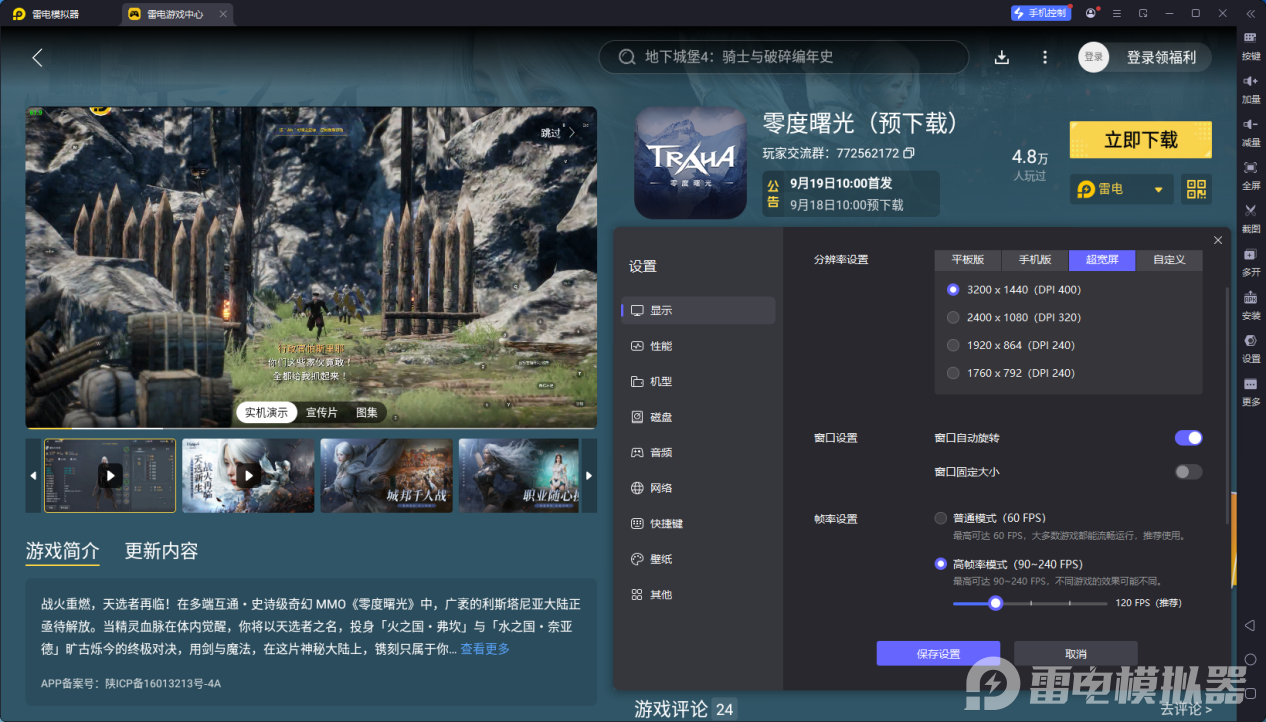Click the screenshot scissors icon in sidebar
This screenshot has height=722, width=1266.
[1250, 211]
